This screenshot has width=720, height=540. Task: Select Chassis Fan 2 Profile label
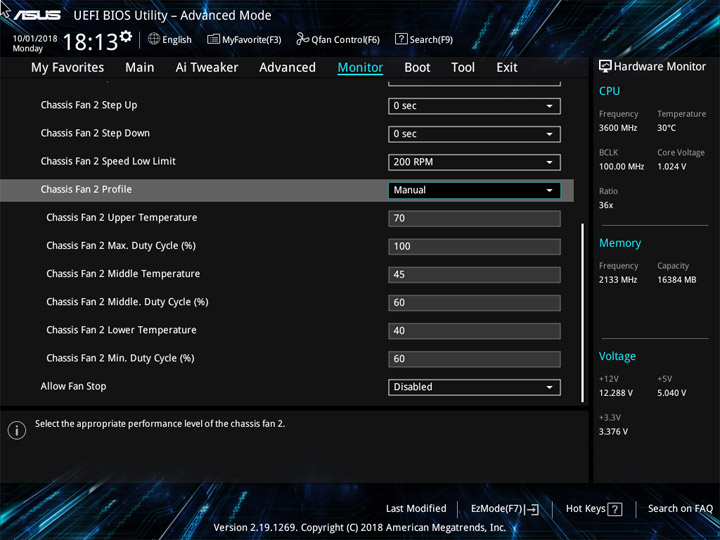(x=86, y=189)
